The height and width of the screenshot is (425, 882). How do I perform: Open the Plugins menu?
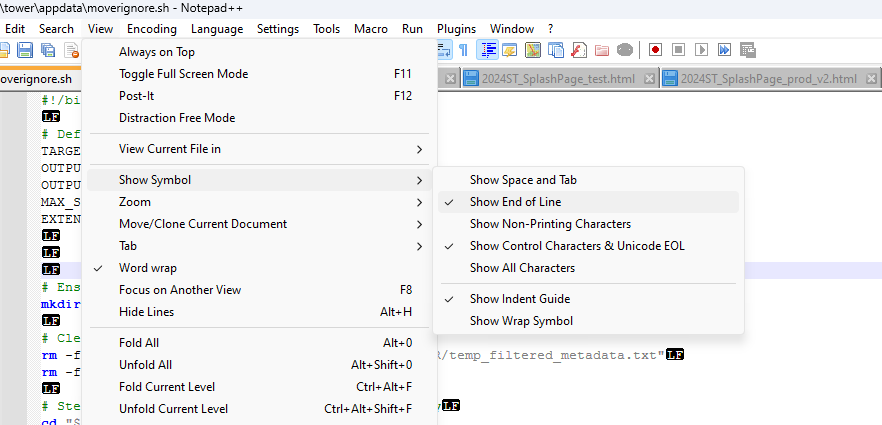tap(456, 29)
